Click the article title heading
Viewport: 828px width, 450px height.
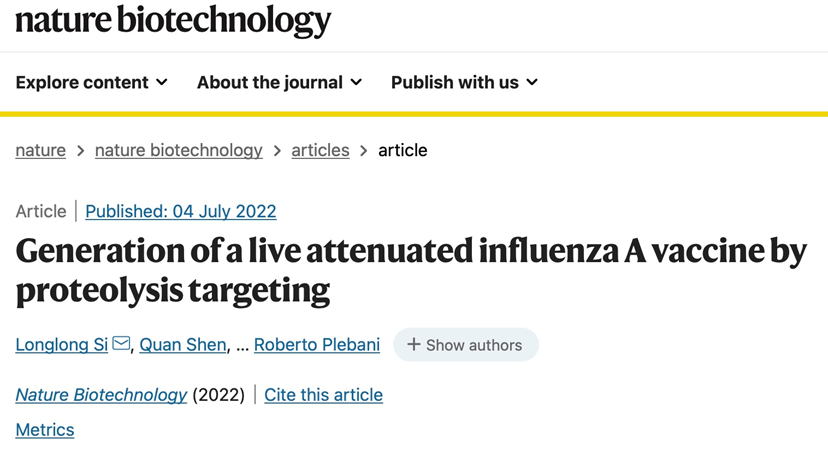tap(410, 269)
